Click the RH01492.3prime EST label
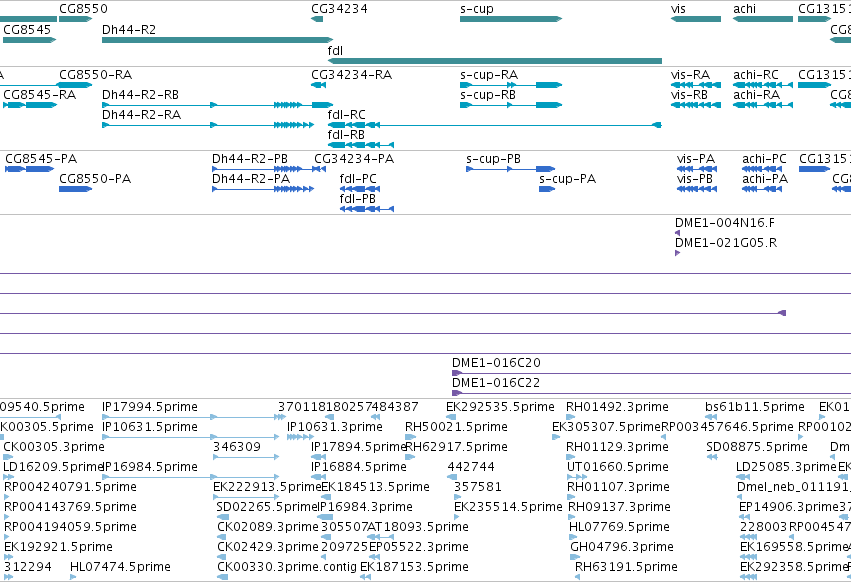The image size is (851, 582). pos(618,407)
